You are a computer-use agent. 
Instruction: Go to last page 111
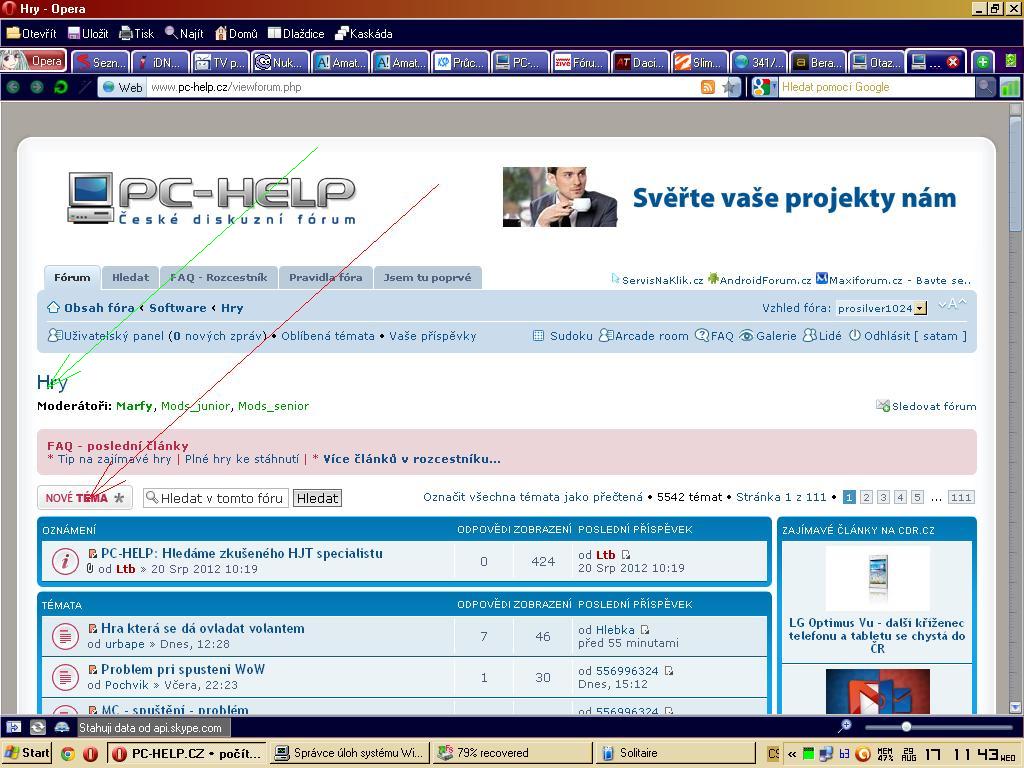961,497
